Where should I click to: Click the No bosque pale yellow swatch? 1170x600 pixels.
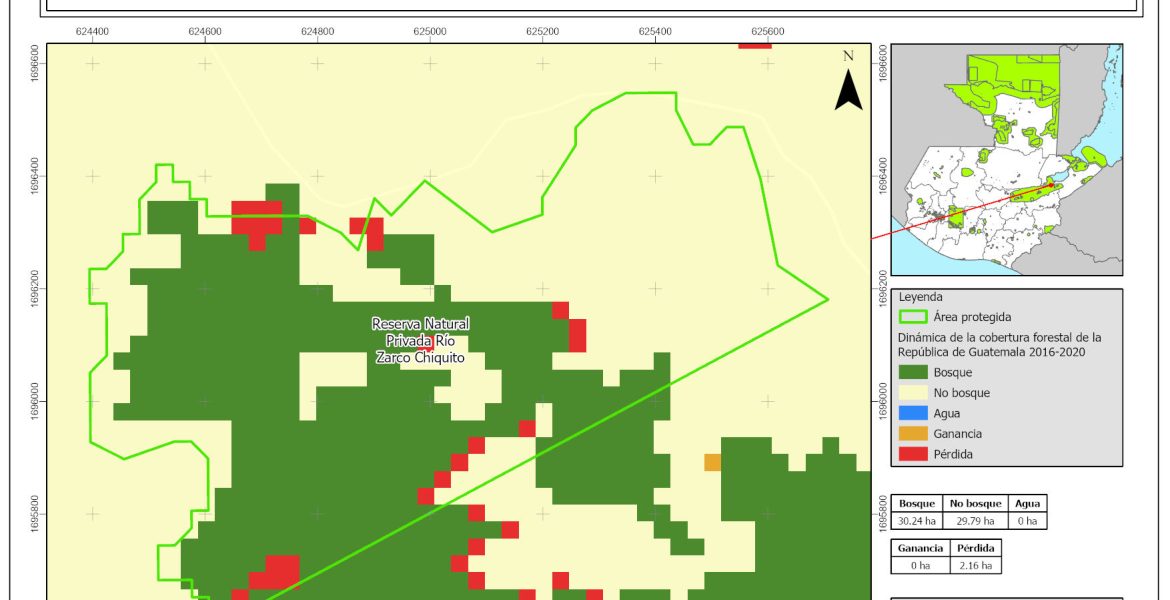tap(912, 393)
